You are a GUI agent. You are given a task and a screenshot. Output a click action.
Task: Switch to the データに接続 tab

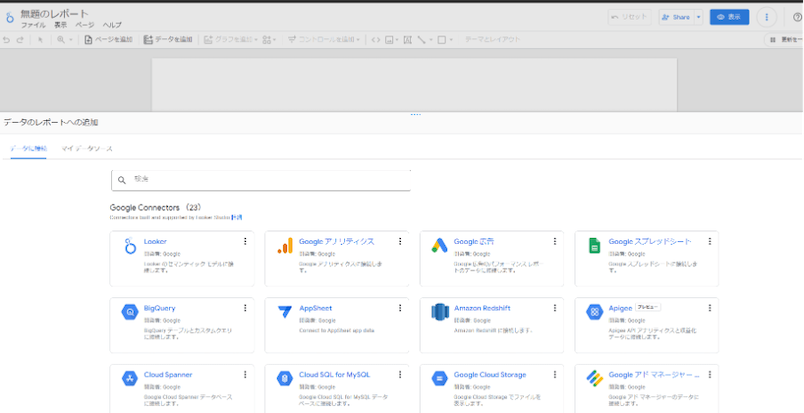[x=29, y=148]
